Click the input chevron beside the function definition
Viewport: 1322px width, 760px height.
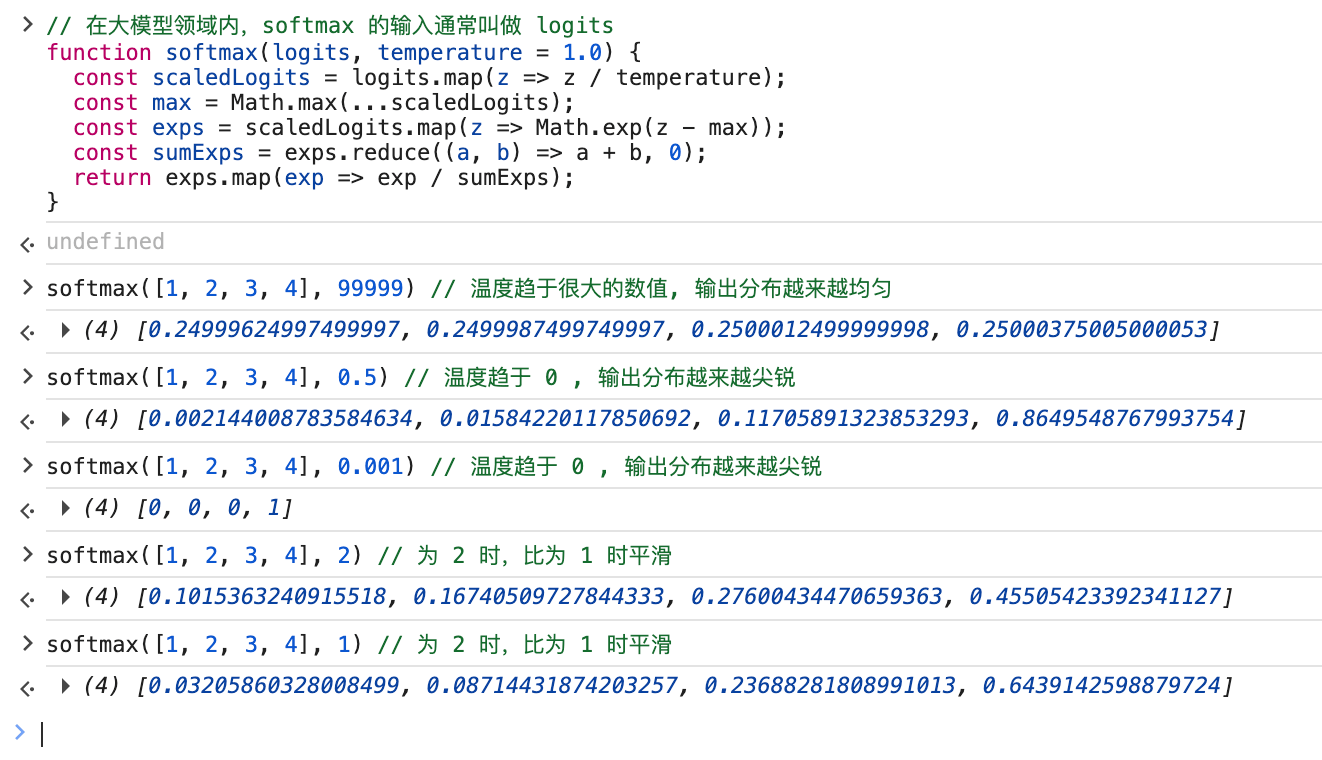point(26,25)
